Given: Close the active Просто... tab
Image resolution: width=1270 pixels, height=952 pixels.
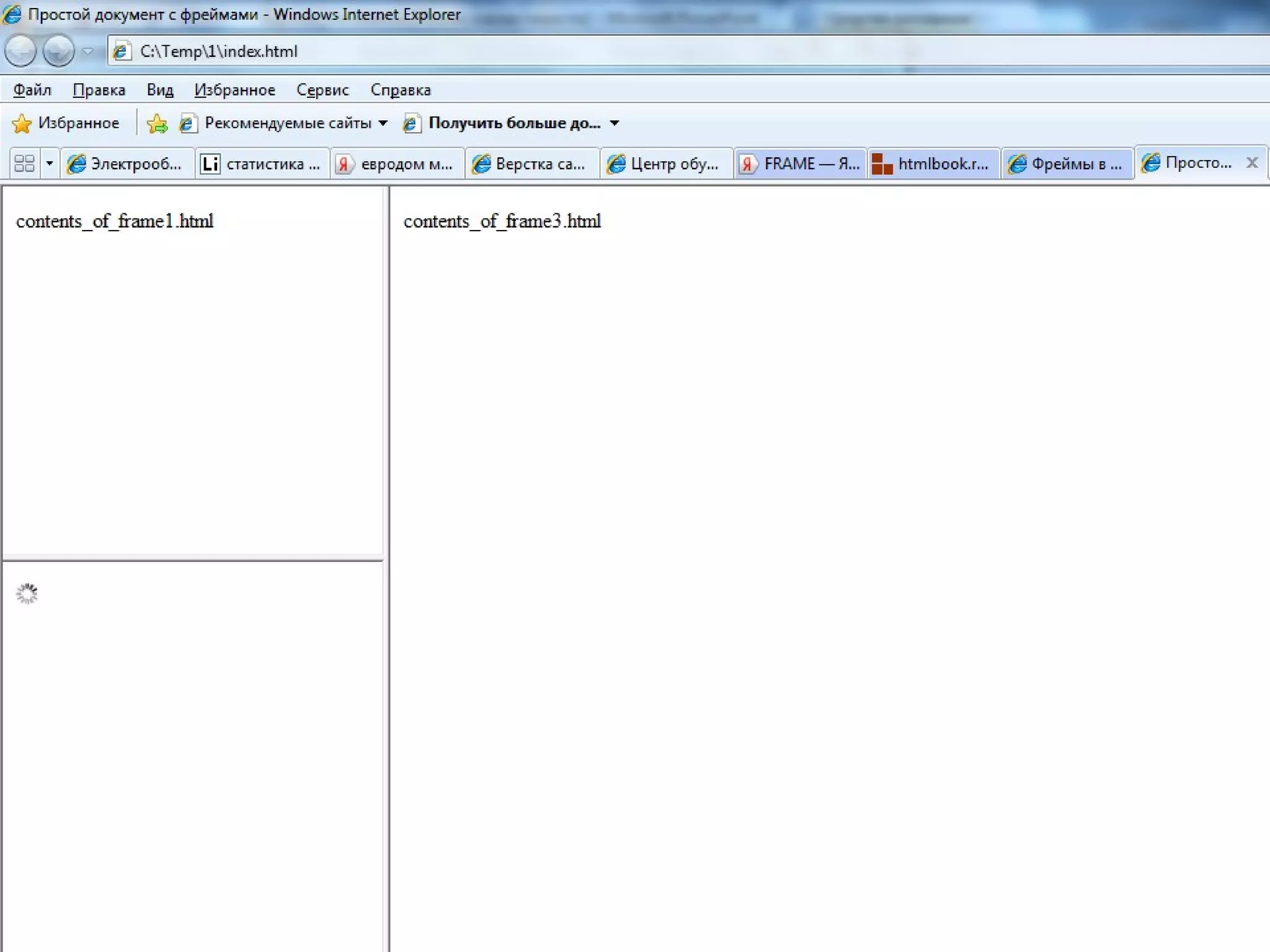Looking at the screenshot, I should pos(1251,162).
